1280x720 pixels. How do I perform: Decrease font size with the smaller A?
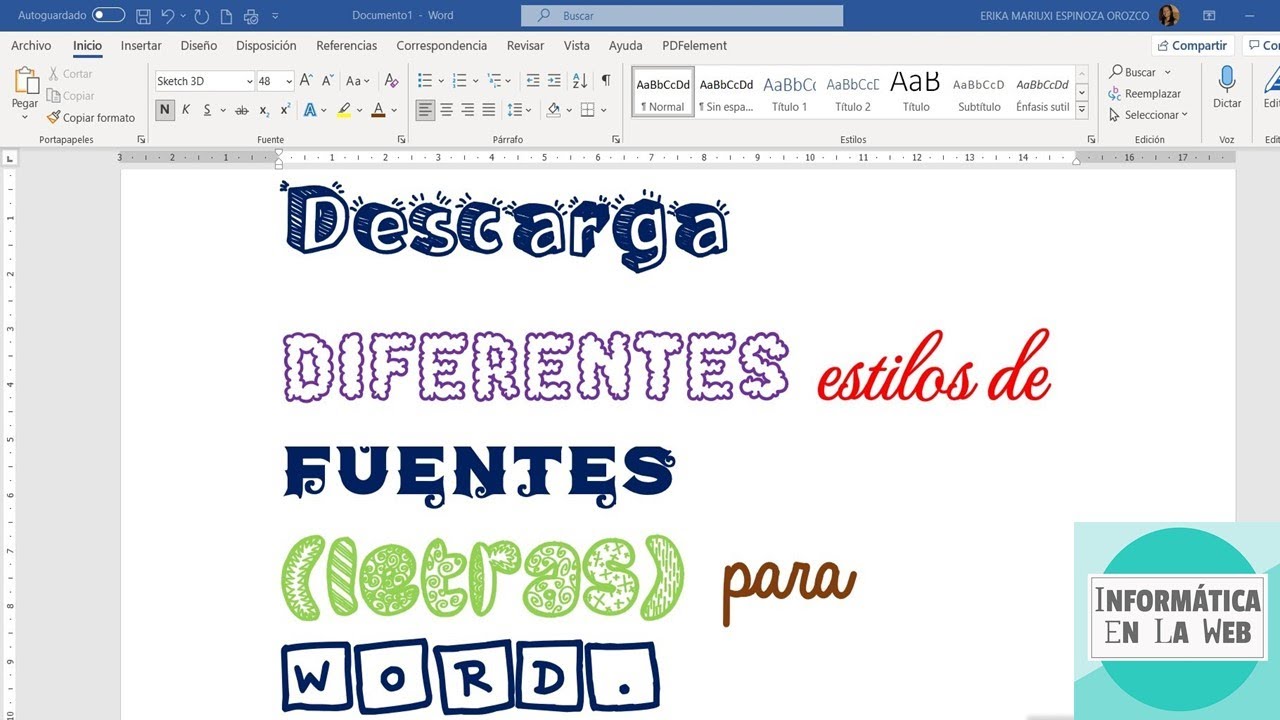point(328,81)
